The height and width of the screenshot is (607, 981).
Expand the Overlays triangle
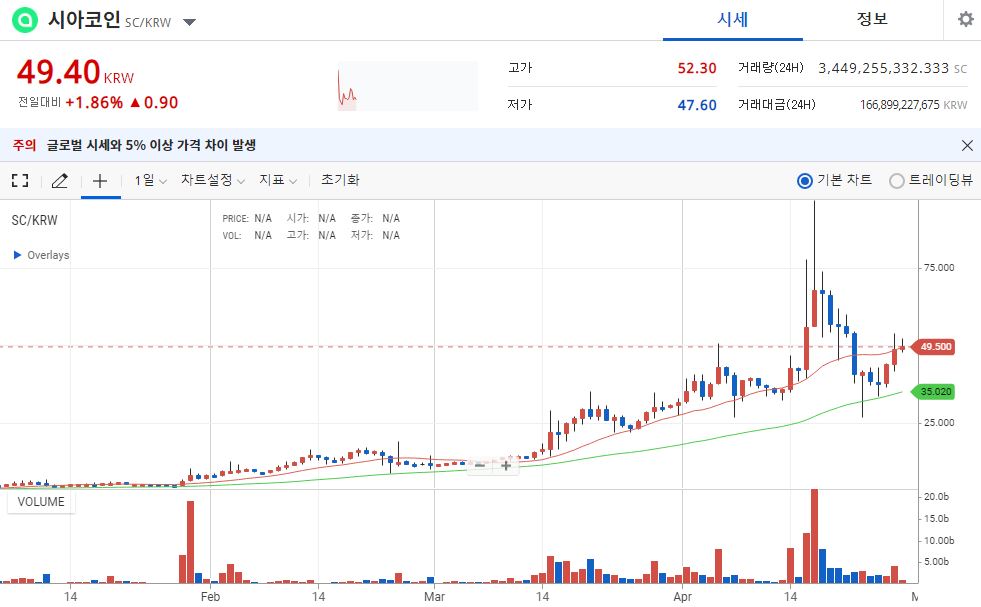[x=18, y=255]
